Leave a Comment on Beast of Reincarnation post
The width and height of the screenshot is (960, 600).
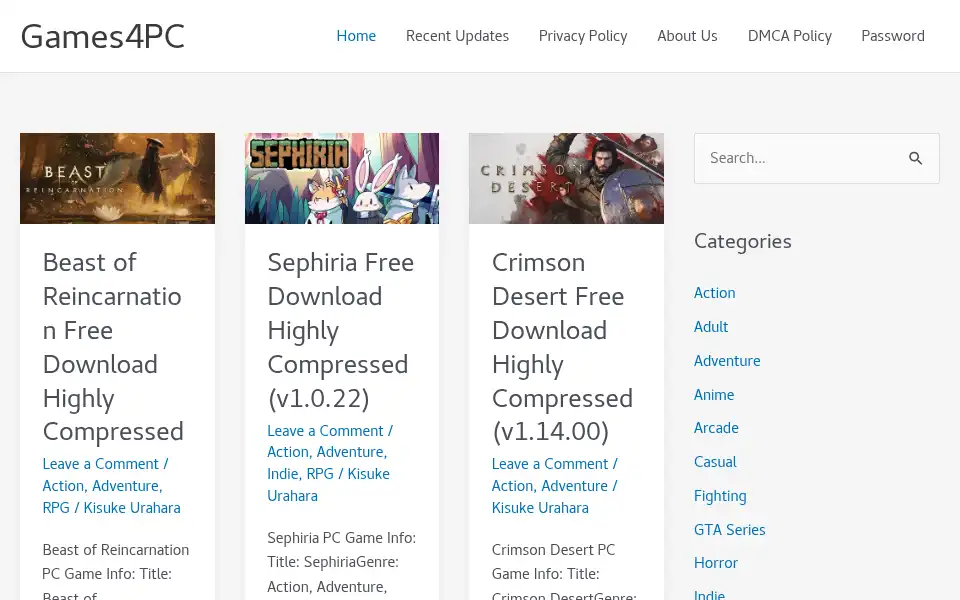click(x=100, y=464)
